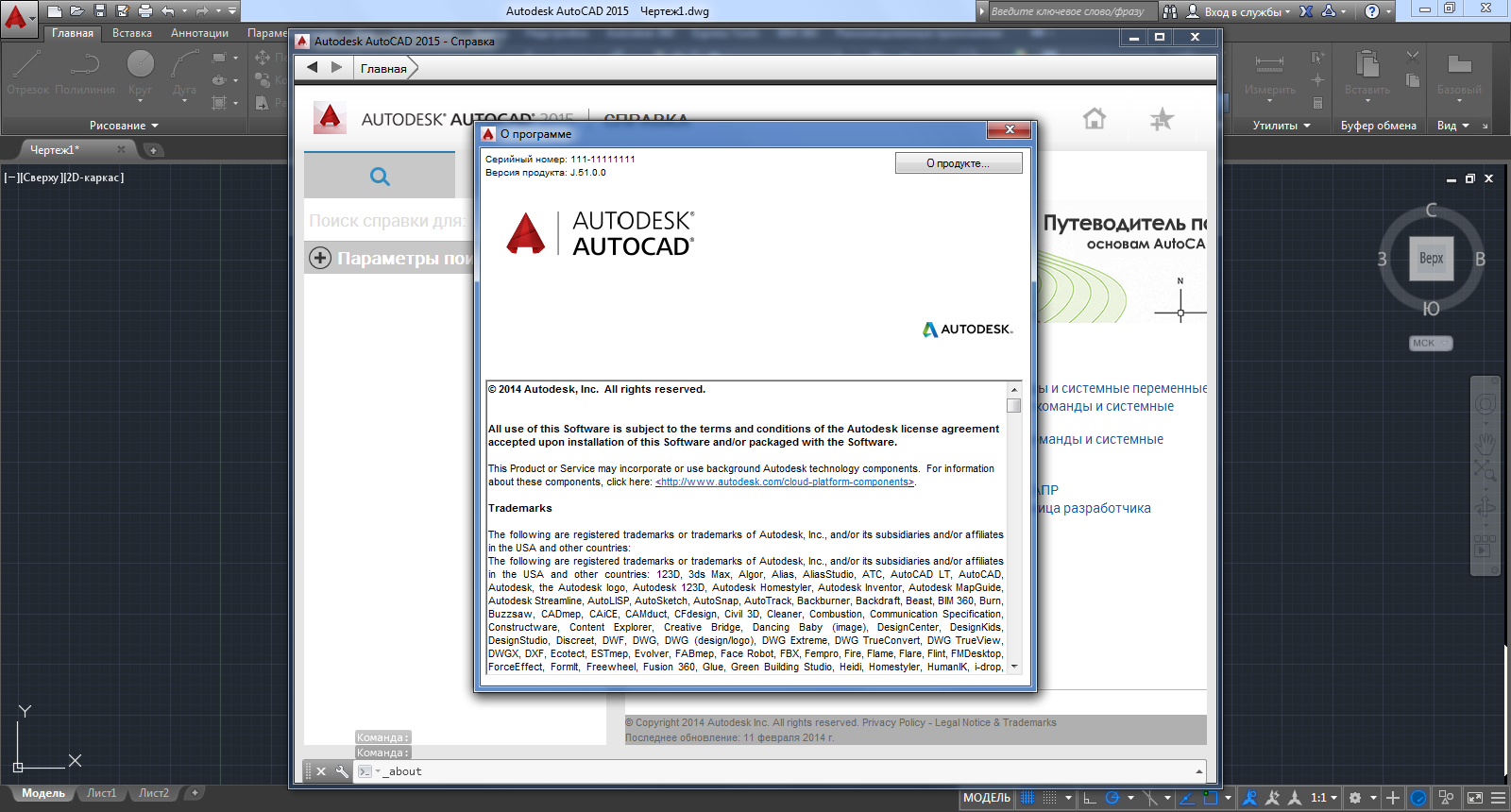Click the Autodesk Exchange X icon
The height and width of the screenshot is (812, 1511).
click(1306, 11)
